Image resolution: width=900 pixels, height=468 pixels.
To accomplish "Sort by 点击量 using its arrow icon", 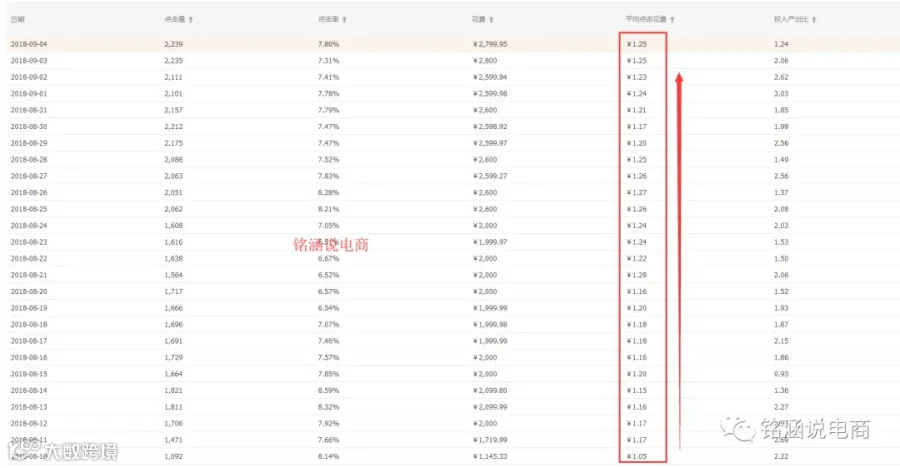I will pos(191,20).
